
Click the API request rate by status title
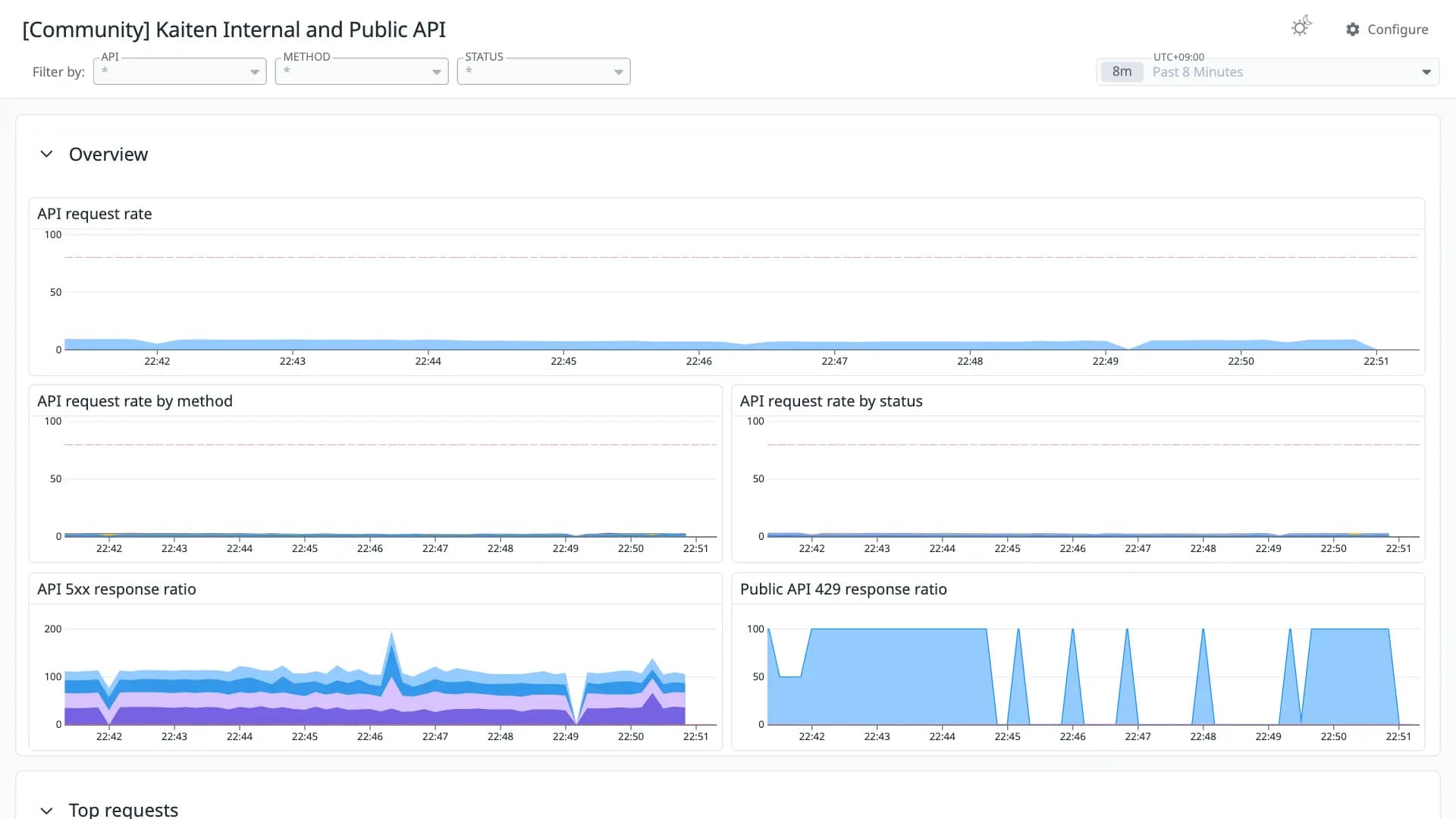pyautogui.click(x=831, y=401)
